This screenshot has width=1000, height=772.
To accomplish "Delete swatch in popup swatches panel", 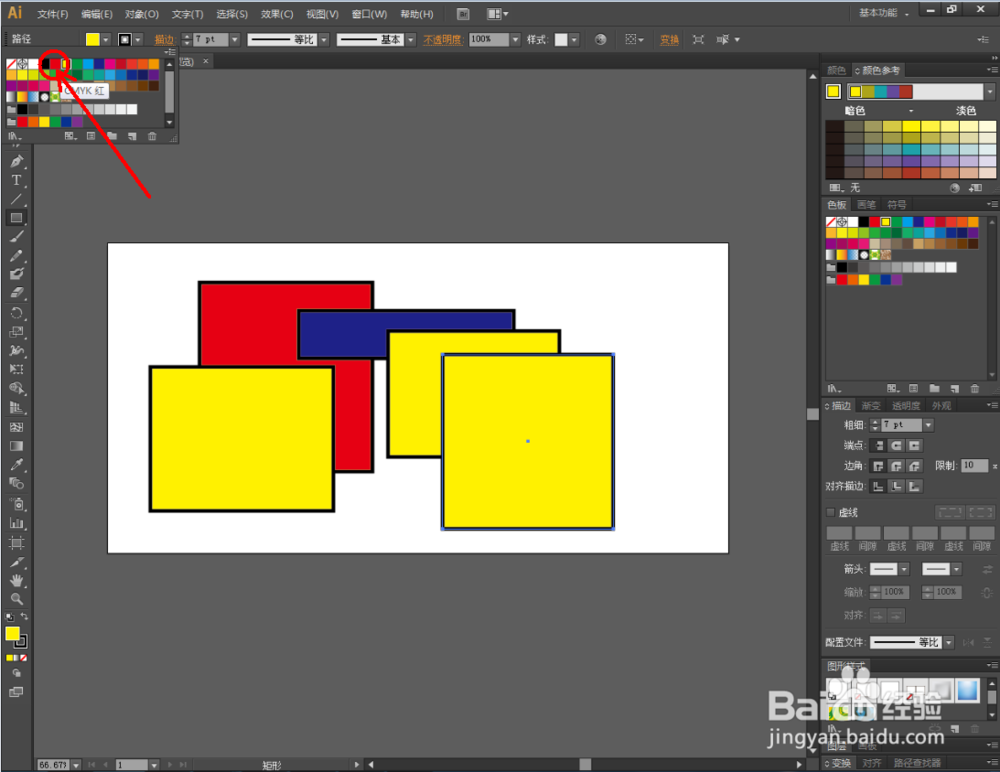I will 152,136.
